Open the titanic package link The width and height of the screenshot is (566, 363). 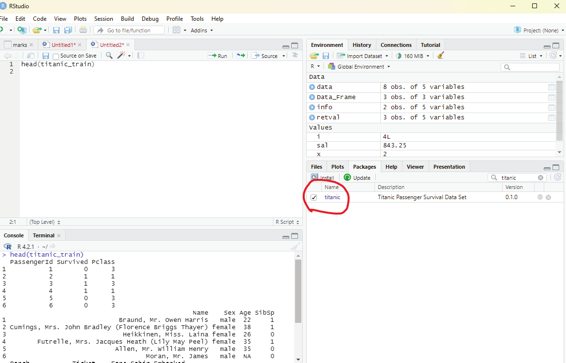coord(332,197)
